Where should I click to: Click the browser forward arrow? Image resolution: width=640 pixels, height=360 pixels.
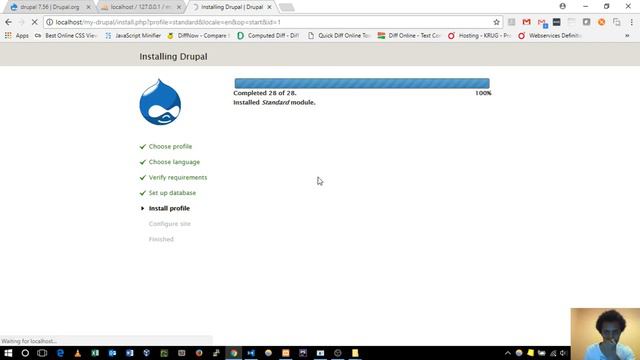[x=22, y=22]
